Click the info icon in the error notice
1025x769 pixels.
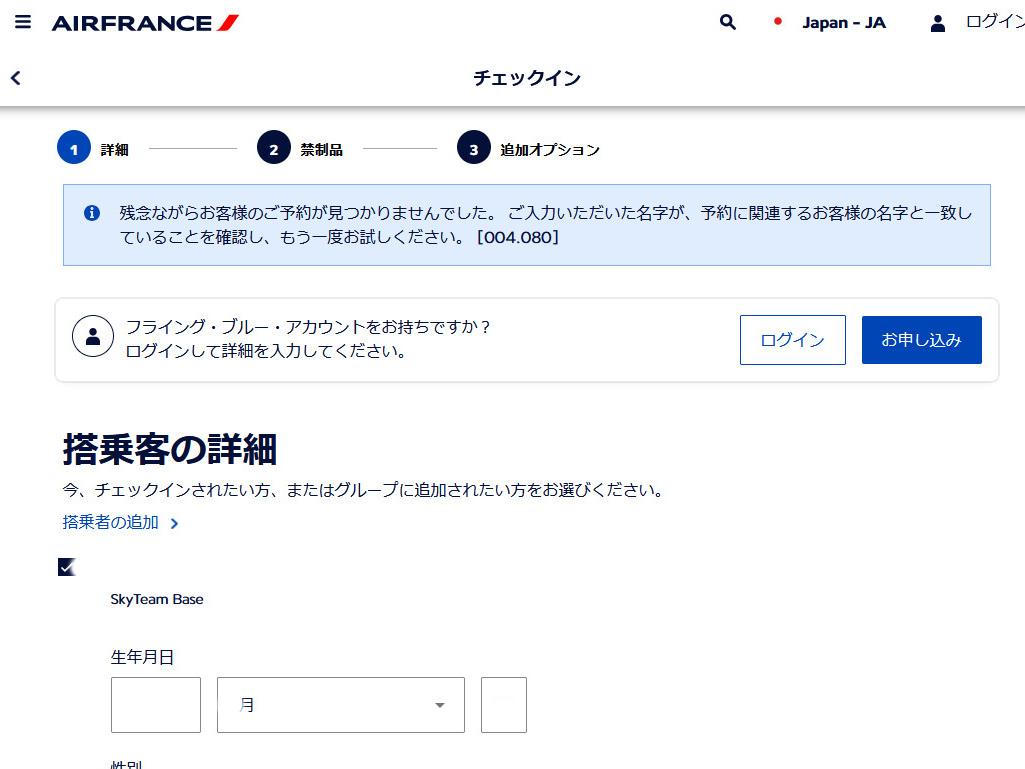(92, 213)
